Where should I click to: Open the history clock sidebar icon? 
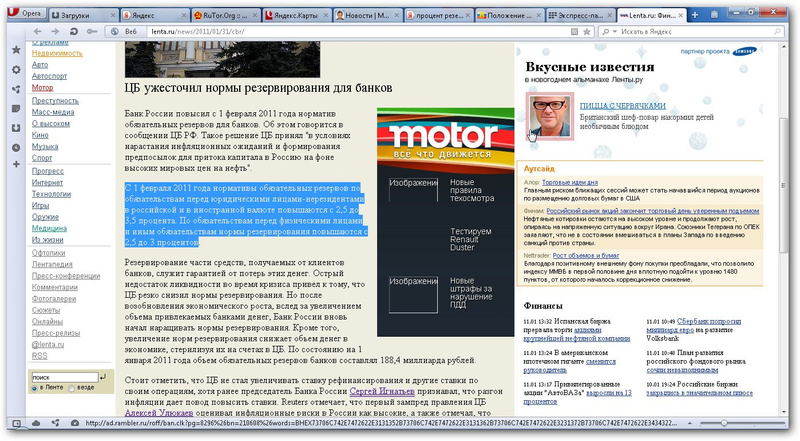tap(14, 146)
